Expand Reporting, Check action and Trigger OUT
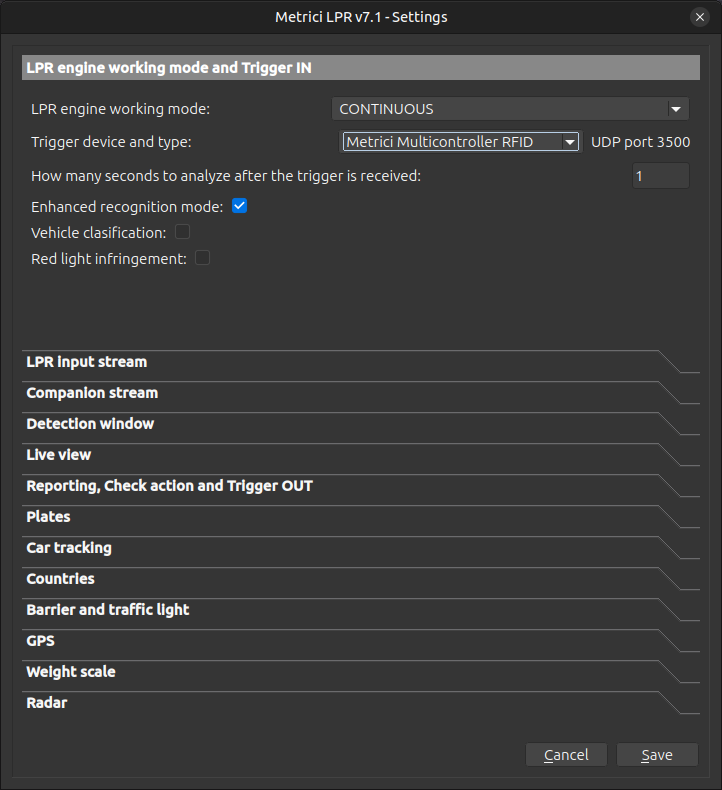 pyautogui.click(x=361, y=486)
